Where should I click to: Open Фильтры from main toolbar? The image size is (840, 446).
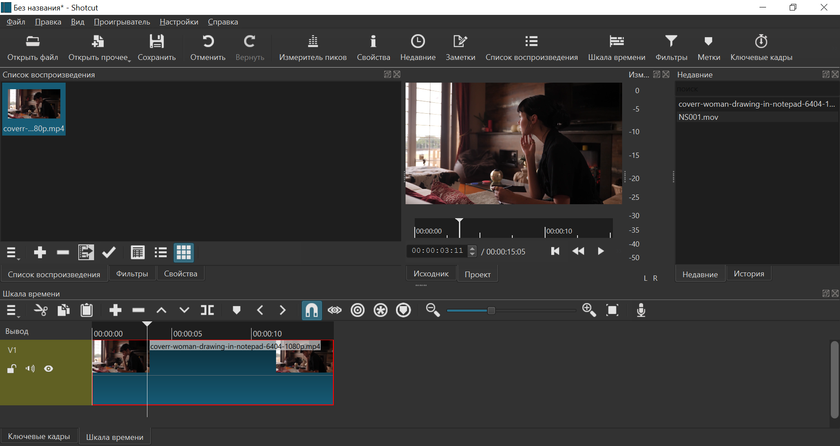coord(671,48)
